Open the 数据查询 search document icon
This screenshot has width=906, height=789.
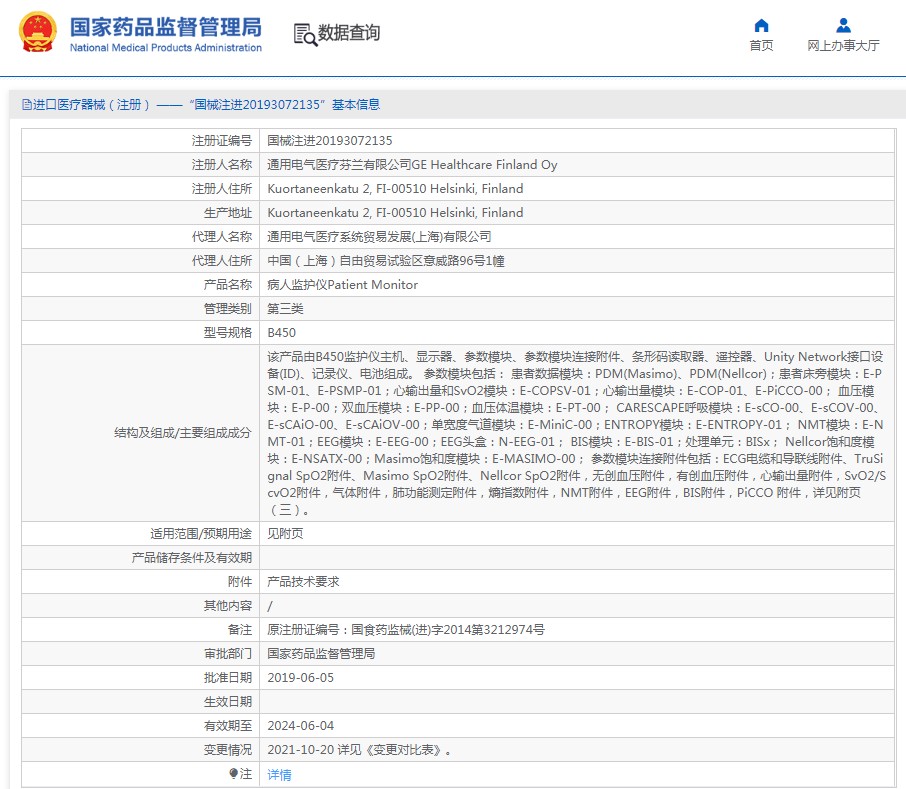point(304,34)
